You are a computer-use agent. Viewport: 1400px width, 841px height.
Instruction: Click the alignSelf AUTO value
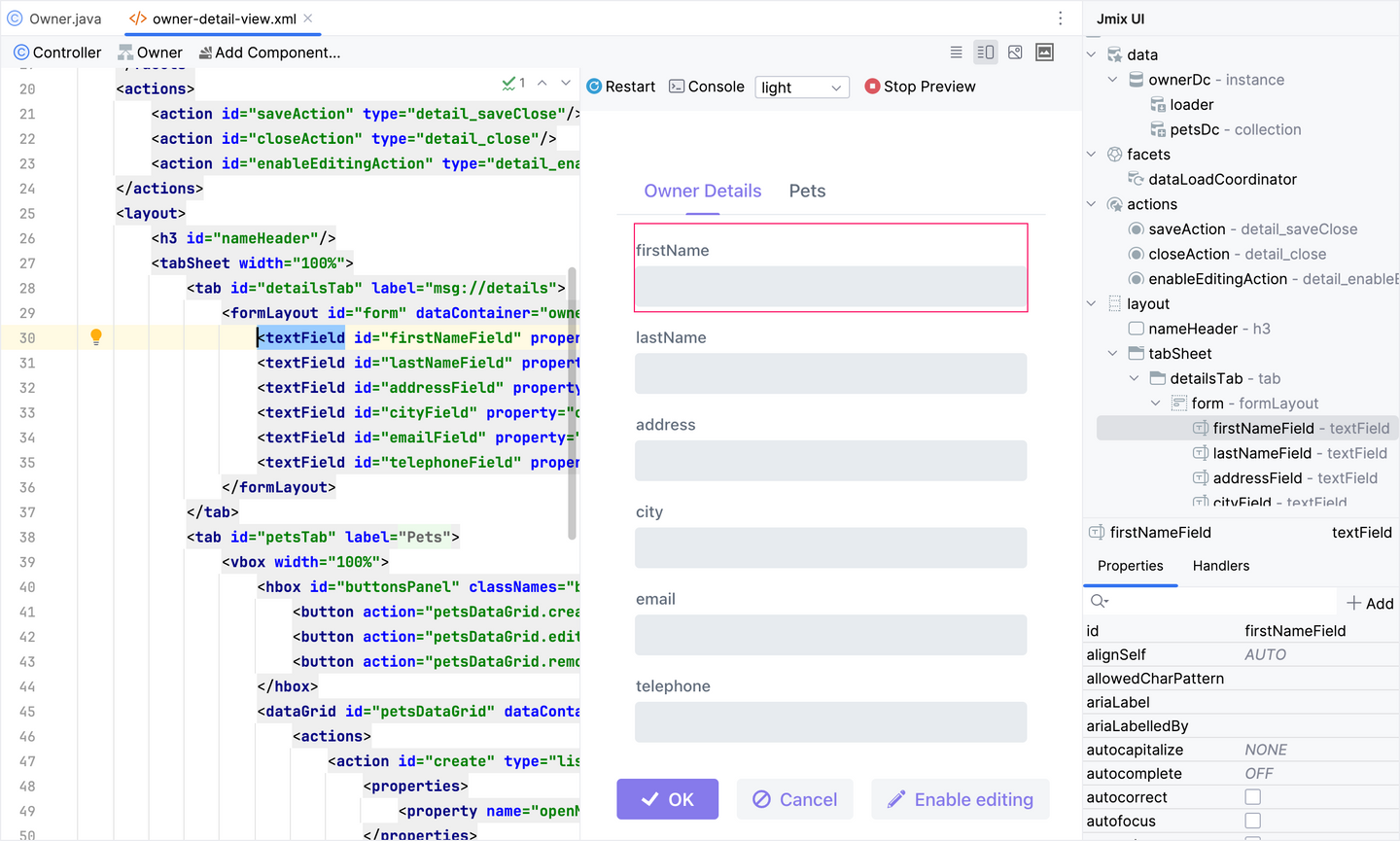[x=1265, y=655]
